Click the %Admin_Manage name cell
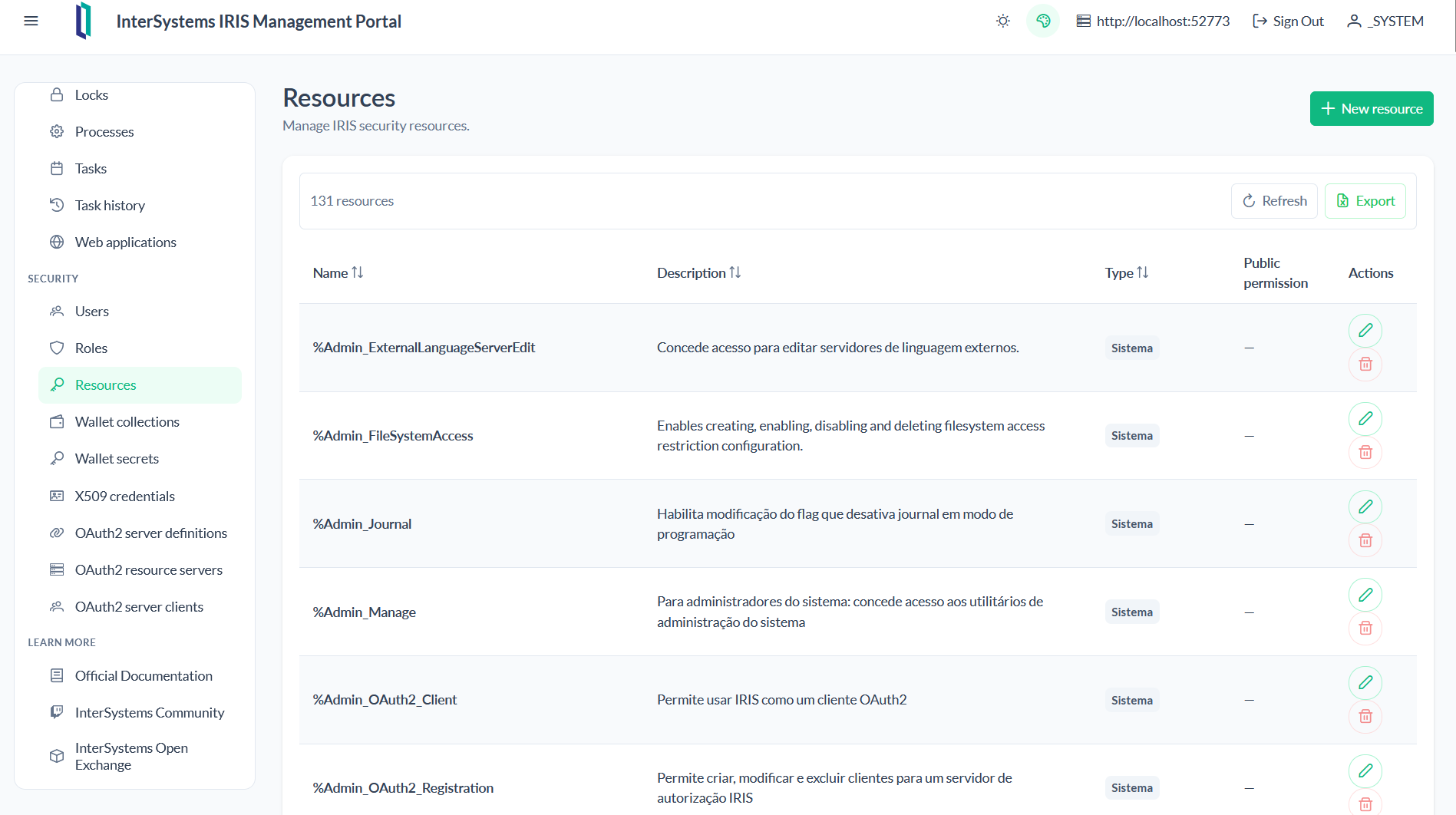The image size is (1456, 815). coord(365,612)
